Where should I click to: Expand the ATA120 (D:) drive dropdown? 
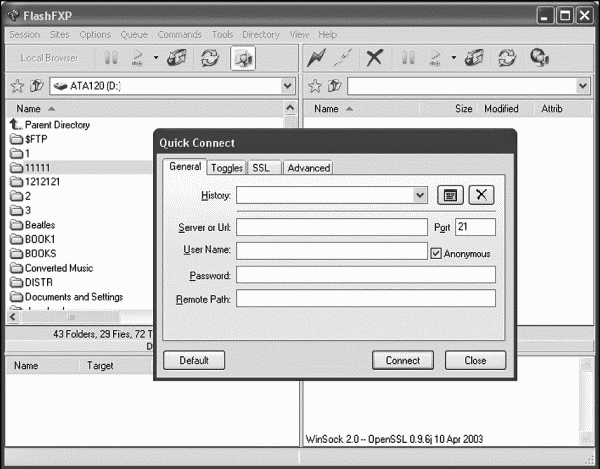(x=289, y=86)
